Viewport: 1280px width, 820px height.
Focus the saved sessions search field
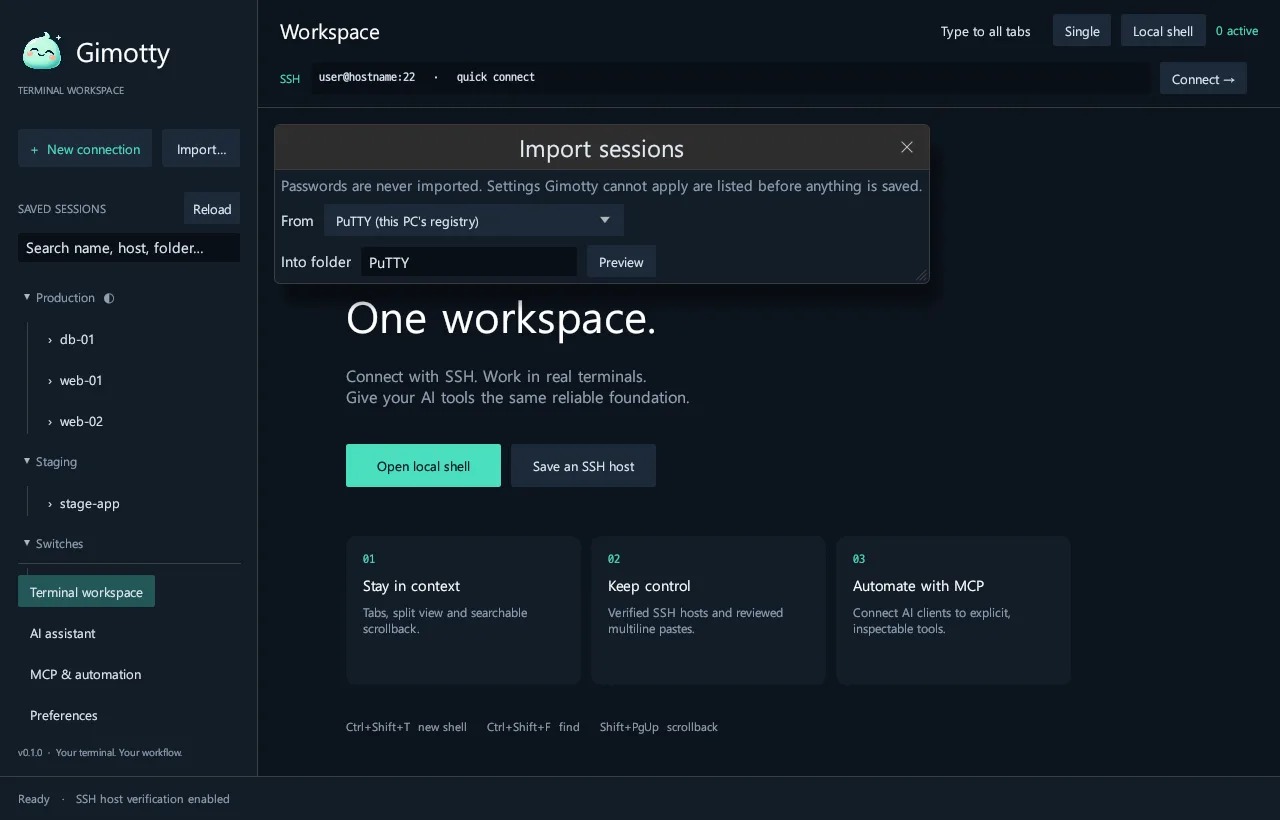coord(129,247)
